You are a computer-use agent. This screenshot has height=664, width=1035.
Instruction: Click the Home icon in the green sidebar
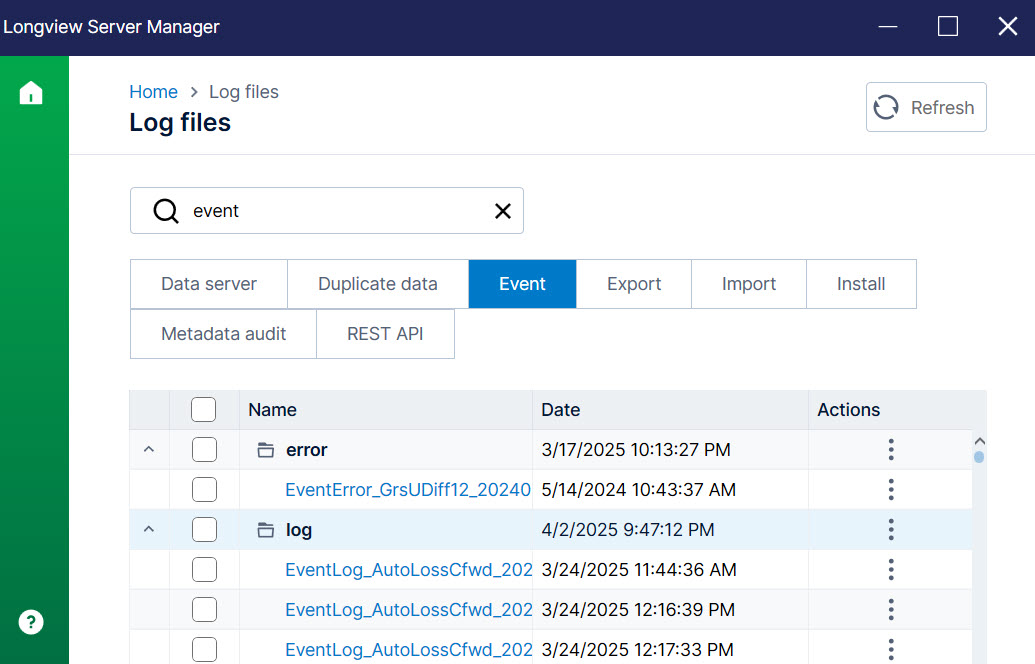point(31,92)
